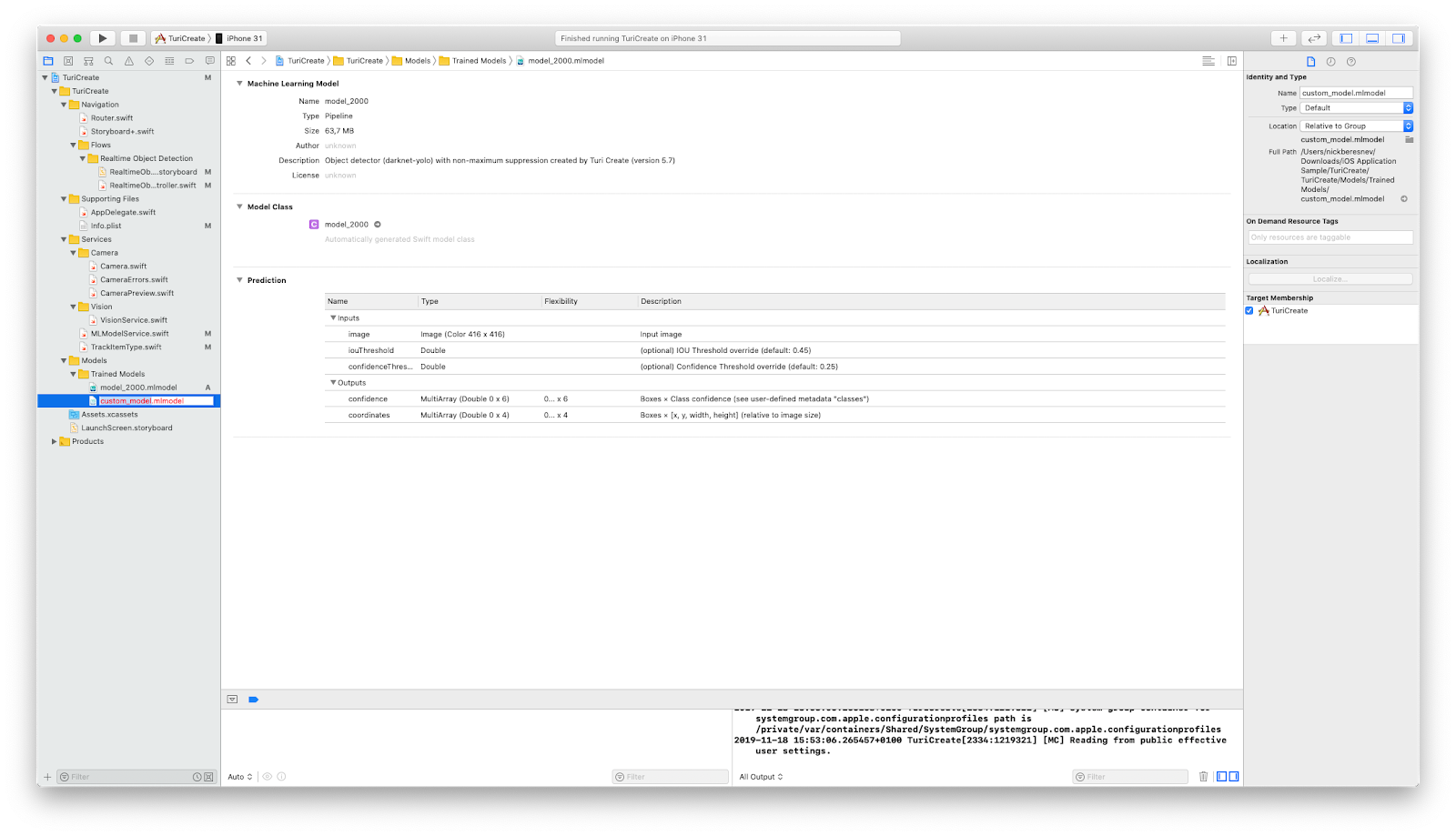Click Trained Models breadcrumb item

tap(473, 61)
